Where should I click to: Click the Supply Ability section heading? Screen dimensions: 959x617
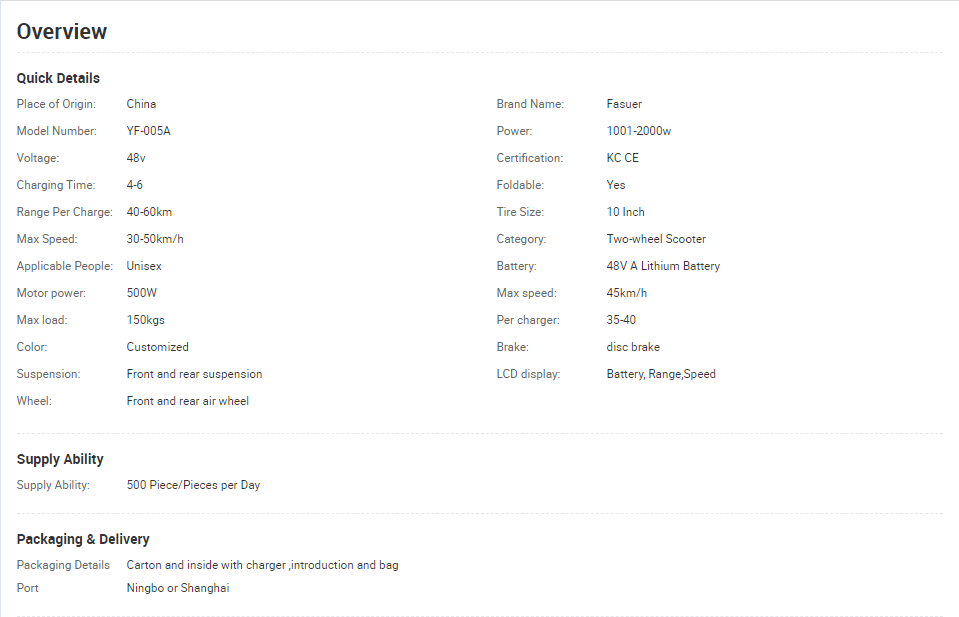point(60,459)
